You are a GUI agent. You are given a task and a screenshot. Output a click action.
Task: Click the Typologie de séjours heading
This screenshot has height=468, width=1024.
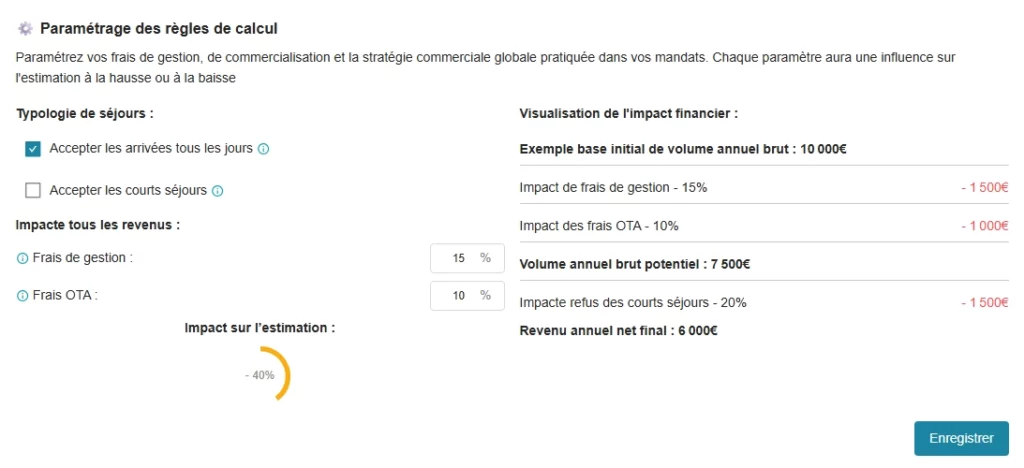85,114
